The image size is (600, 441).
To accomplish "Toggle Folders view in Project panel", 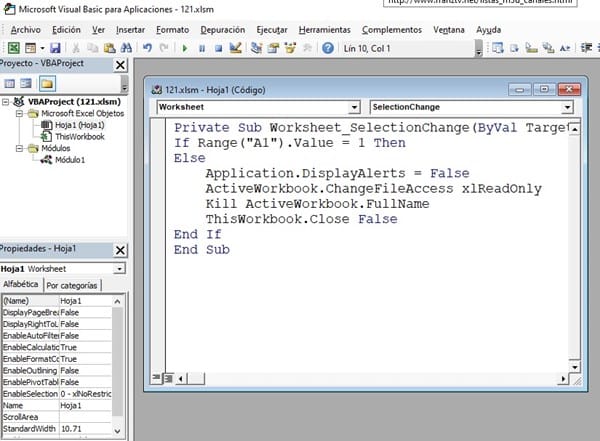I will [x=47, y=82].
